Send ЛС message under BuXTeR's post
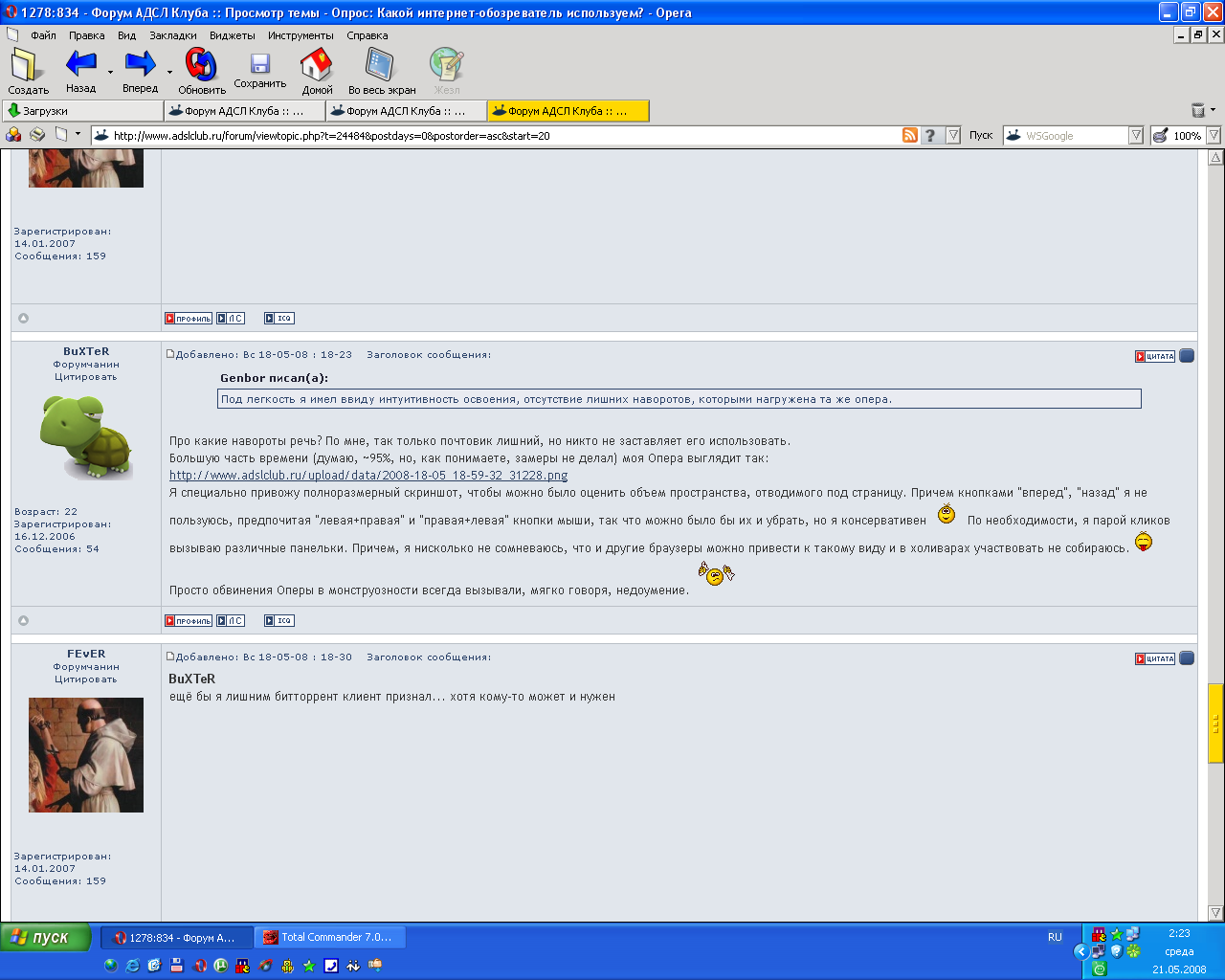 (231, 621)
